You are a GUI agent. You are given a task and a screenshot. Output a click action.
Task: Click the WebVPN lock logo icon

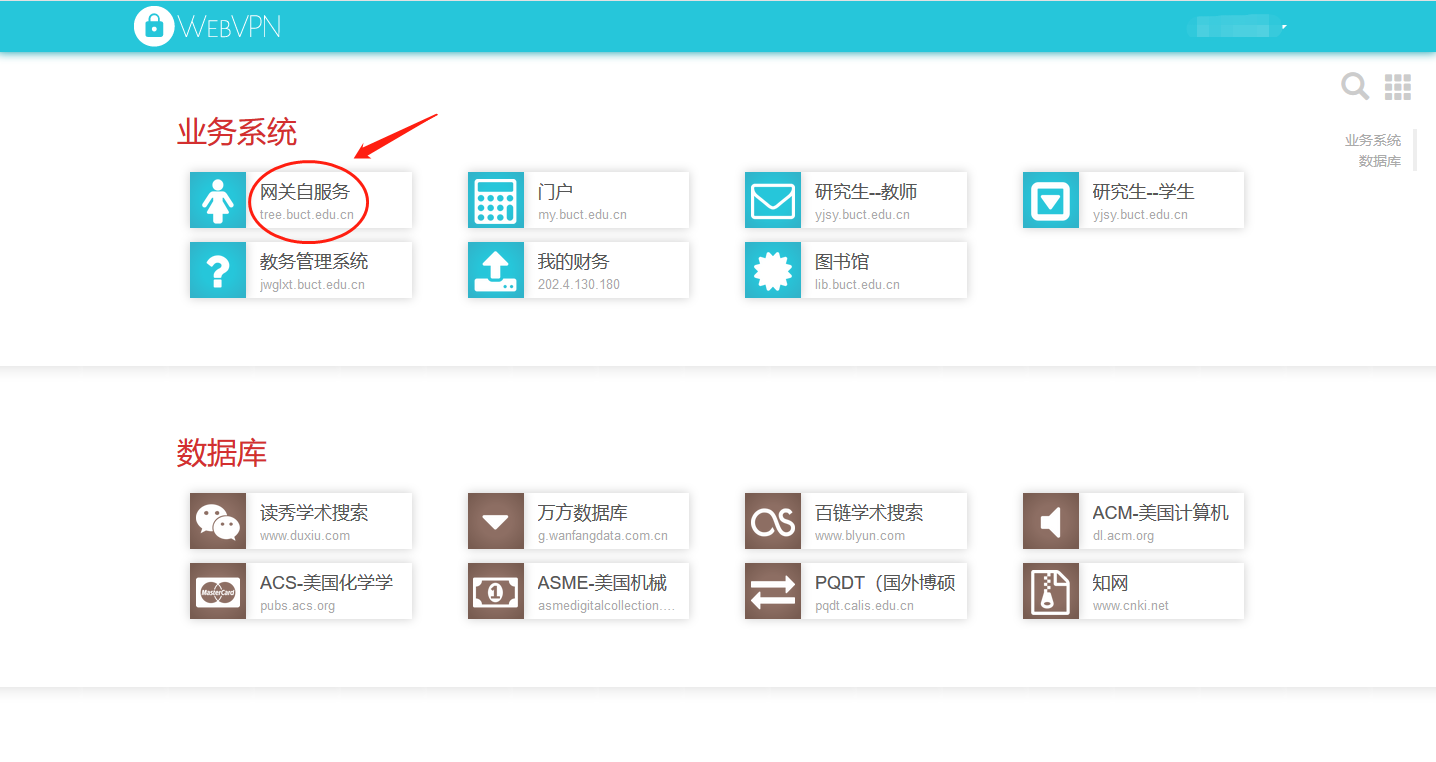pos(153,26)
